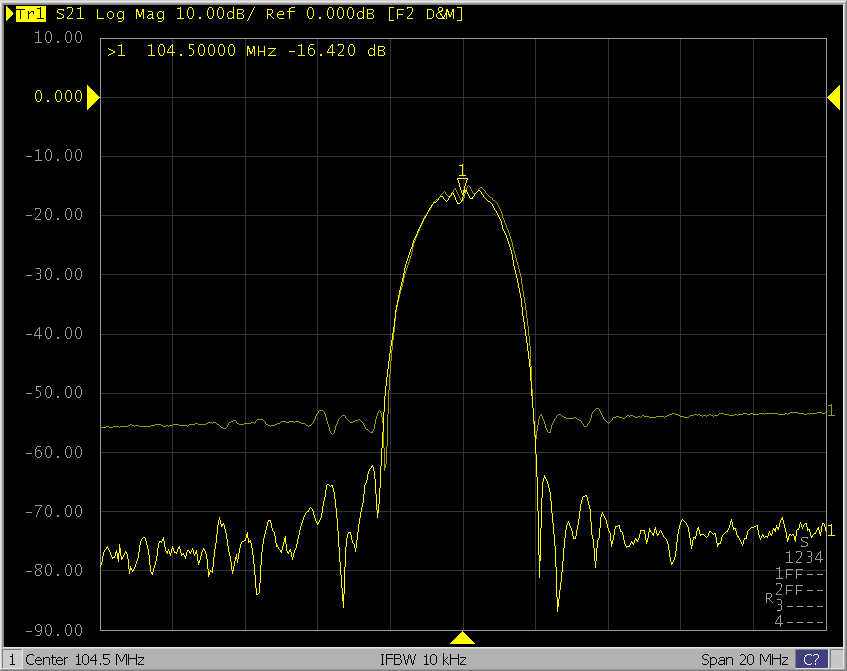Click left reference level triangle at 0.000
This screenshot has height=671, width=847.
click(x=92, y=97)
